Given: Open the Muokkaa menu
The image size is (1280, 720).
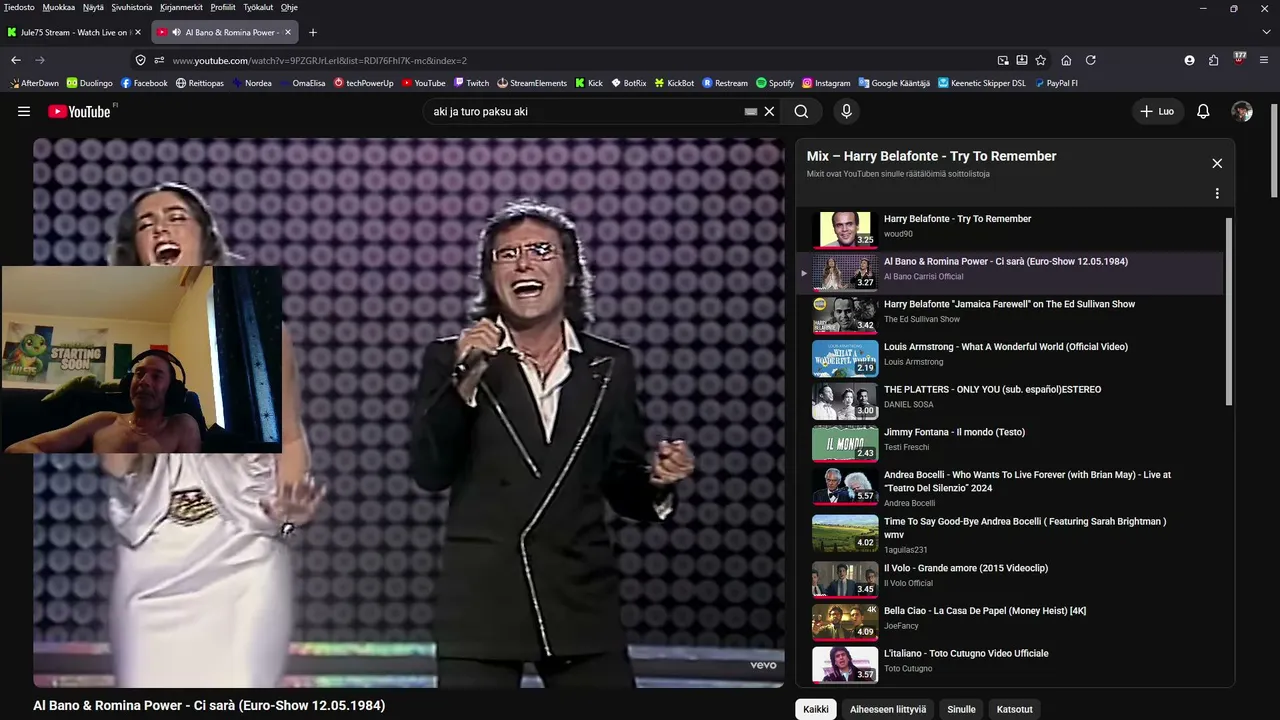Looking at the screenshot, I should click(59, 7).
